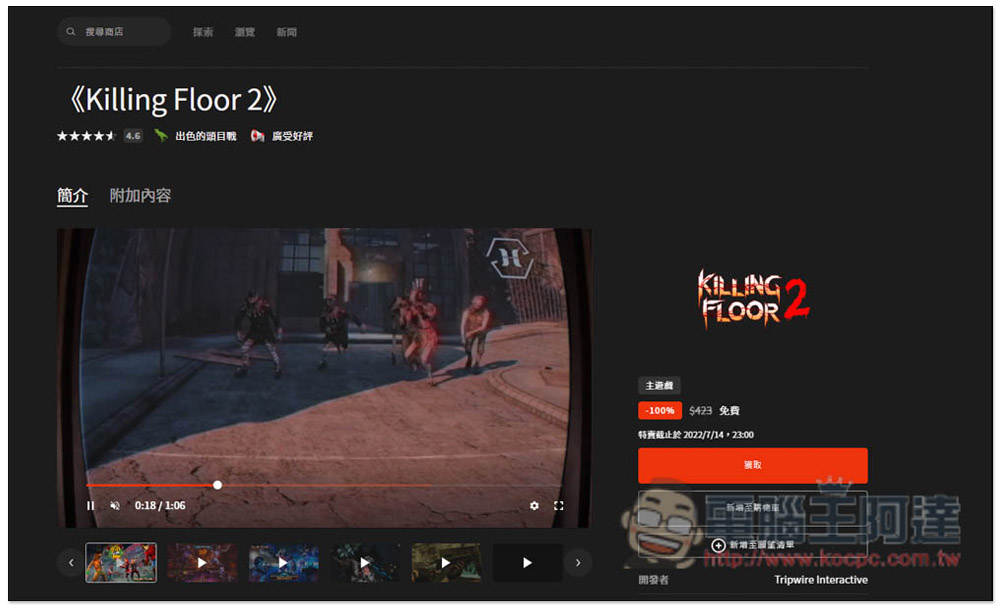Pause the trailer video

pos(91,505)
